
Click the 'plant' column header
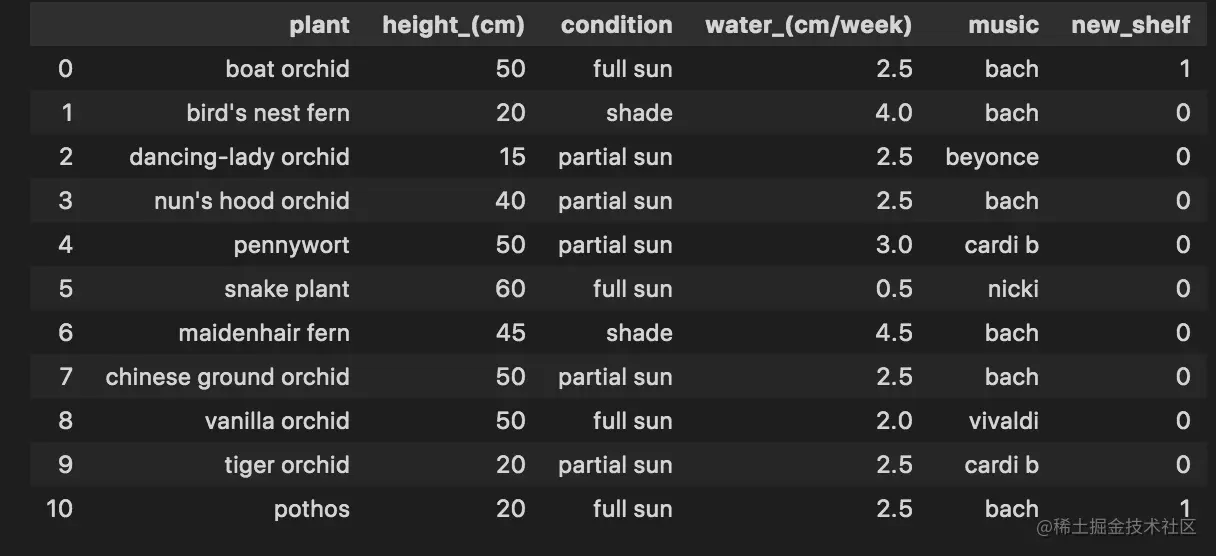coord(319,25)
